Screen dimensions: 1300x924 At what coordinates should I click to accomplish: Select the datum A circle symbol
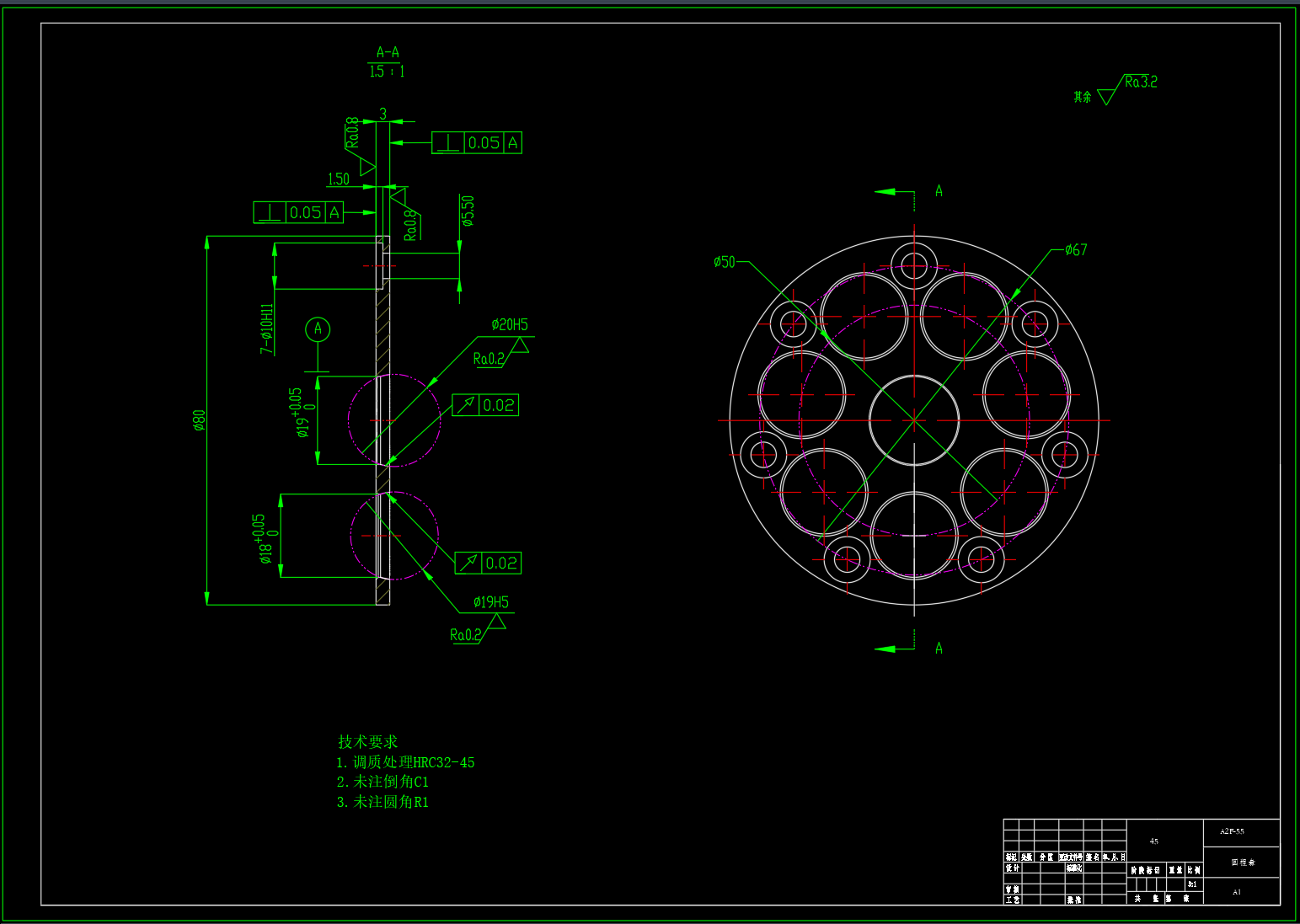pyautogui.click(x=318, y=330)
